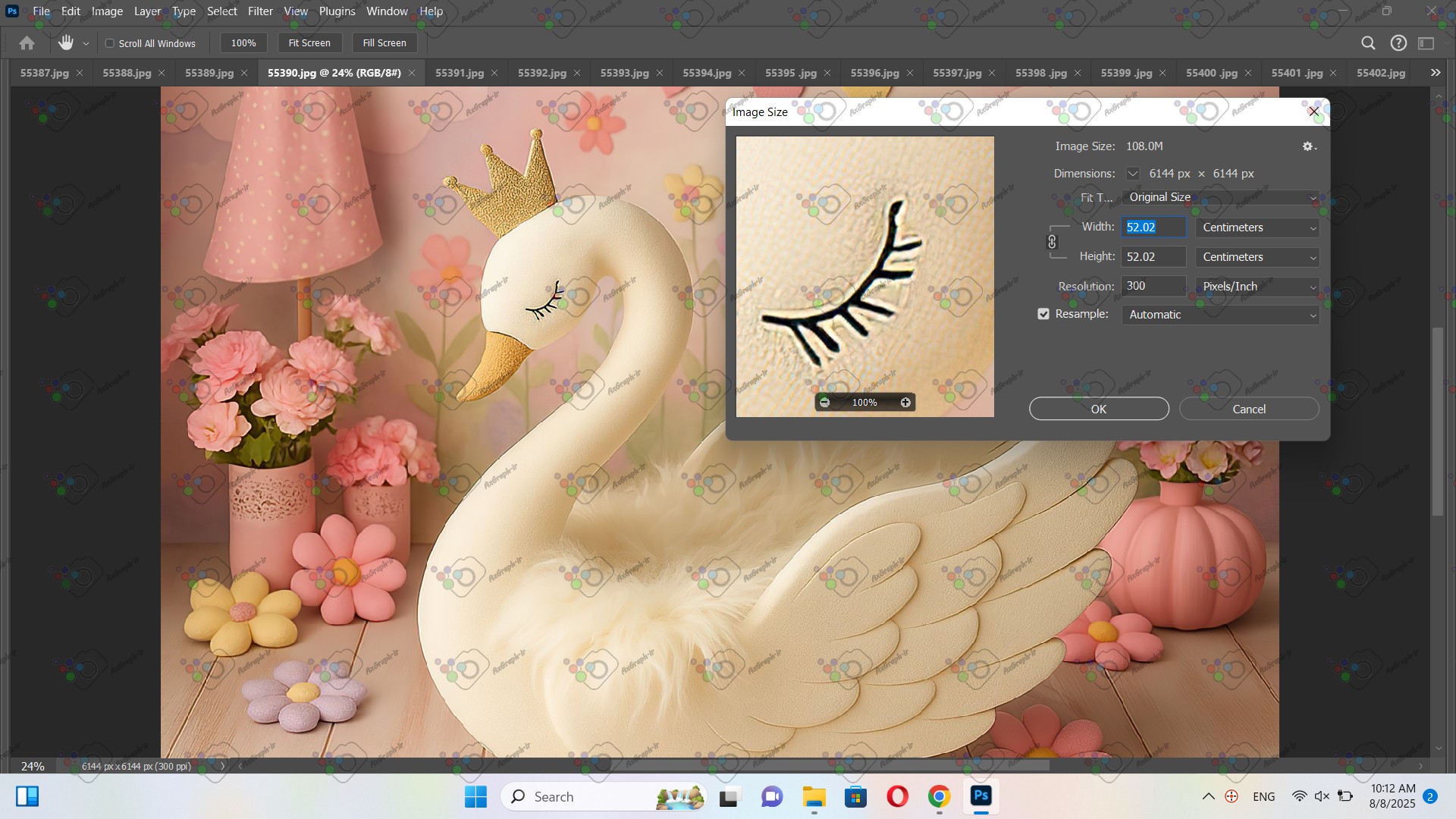
Task: Open the Filter menu
Action: [x=259, y=11]
